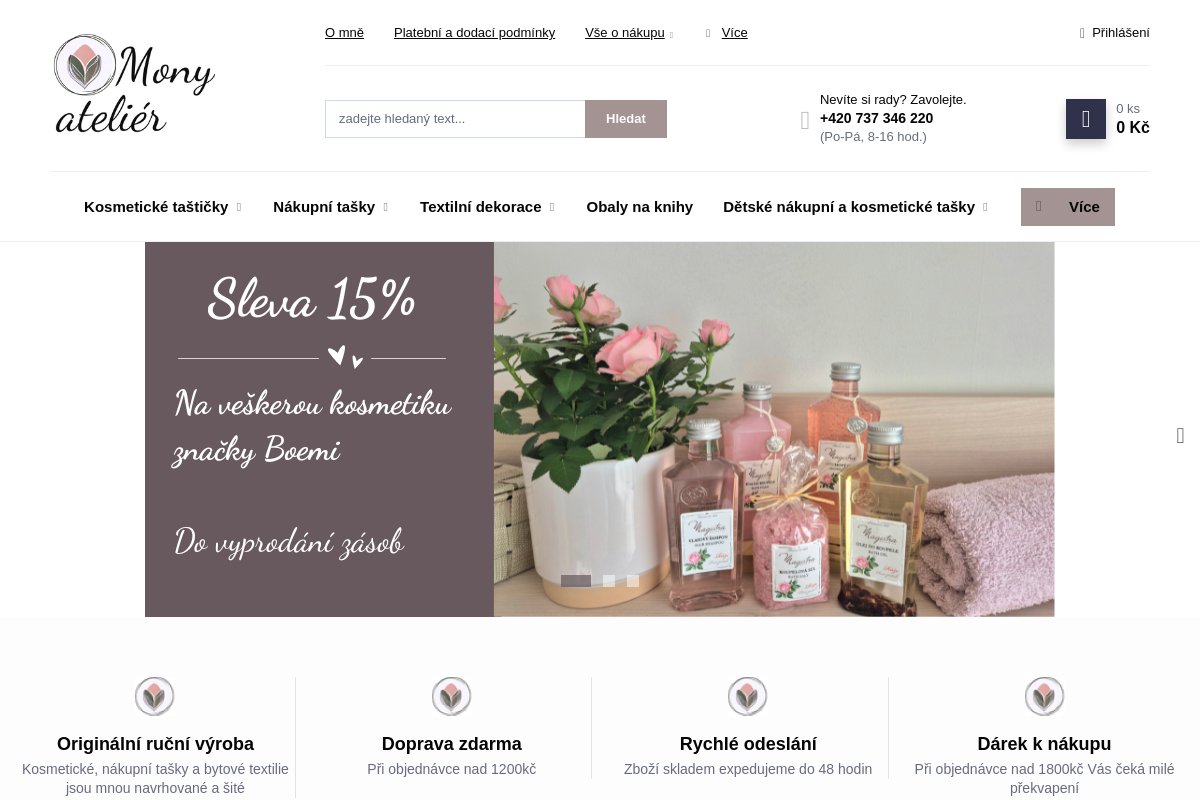Select the first carousel slide indicator
Image resolution: width=1200 pixels, height=800 pixels.
point(576,581)
